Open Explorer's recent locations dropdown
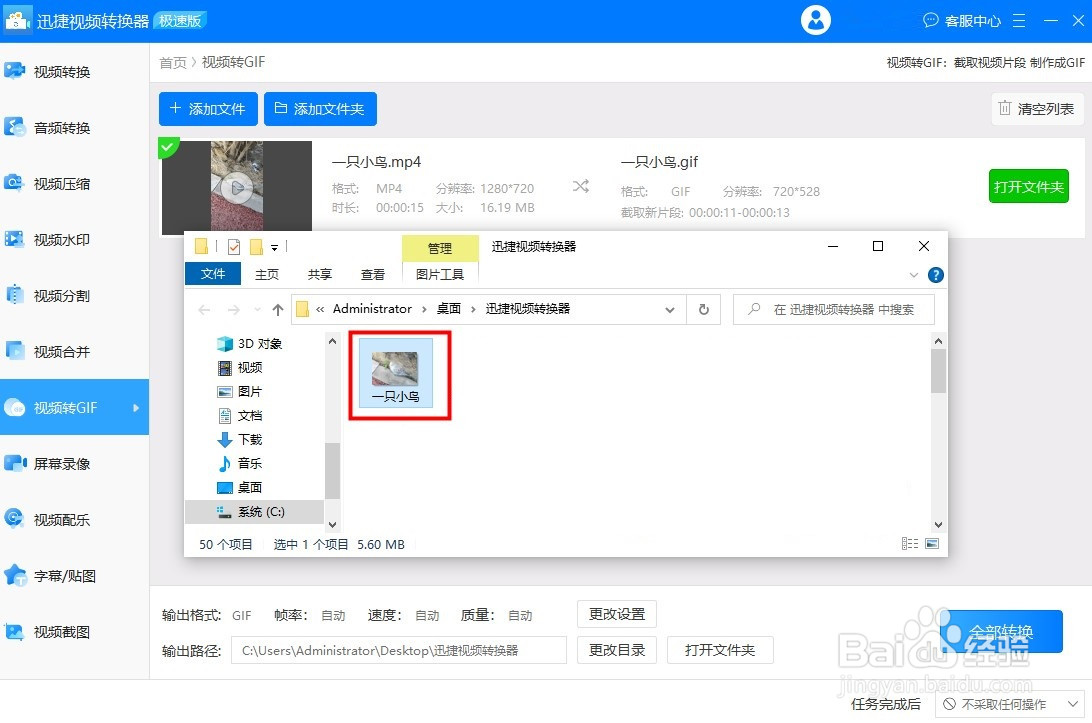Image resolution: width=1092 pixels, height=723 pixels. click(257, 309)
